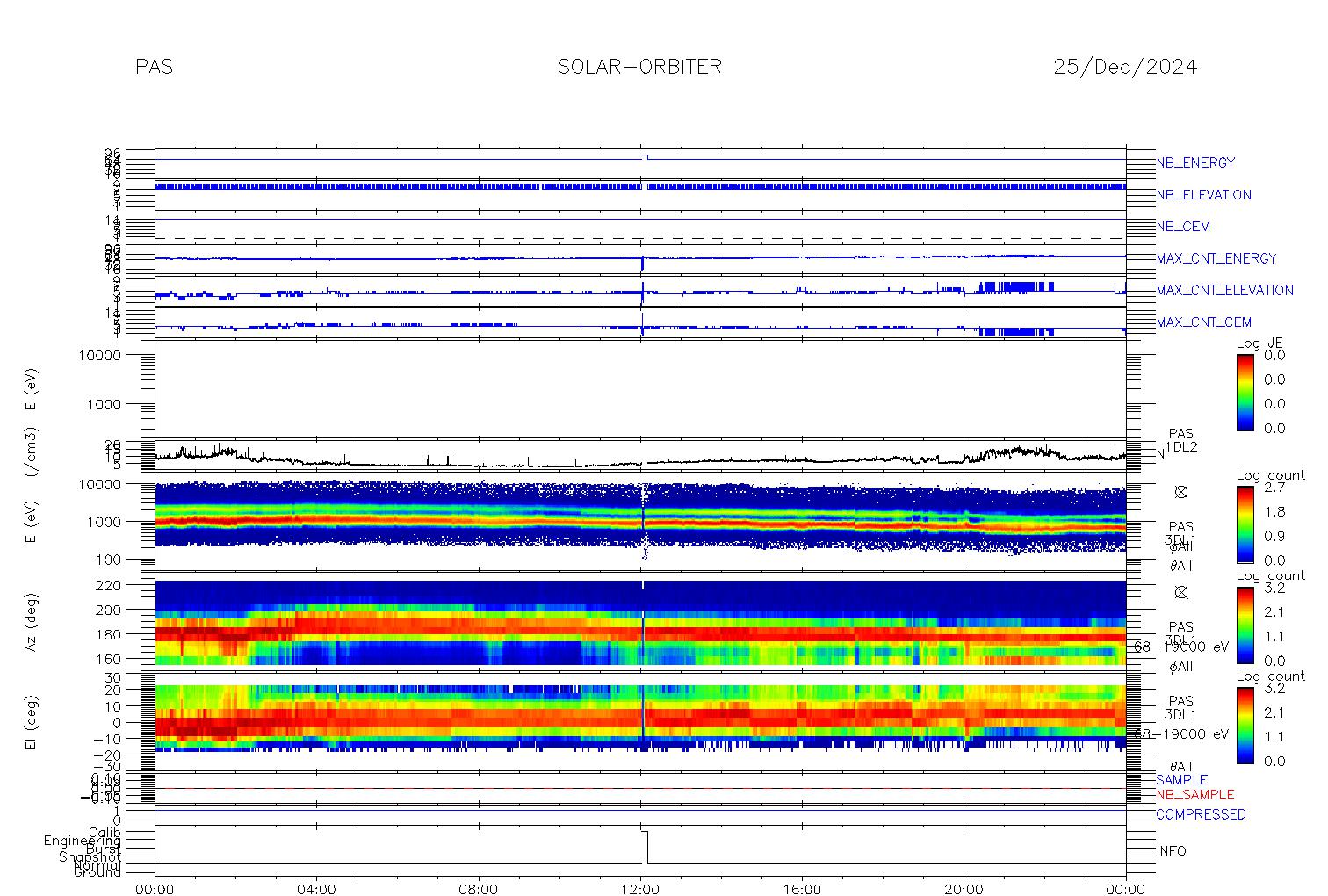Click the NB_ENERGY series label

click(1195, 163)
